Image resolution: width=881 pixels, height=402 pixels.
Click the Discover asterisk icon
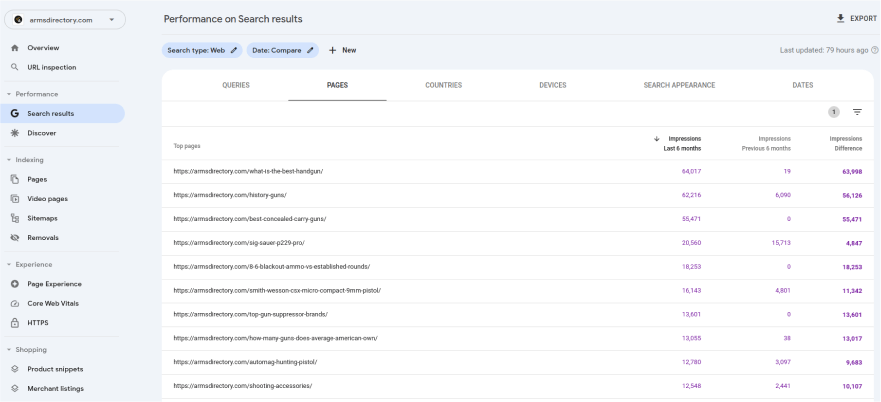[x=15, y=133]
